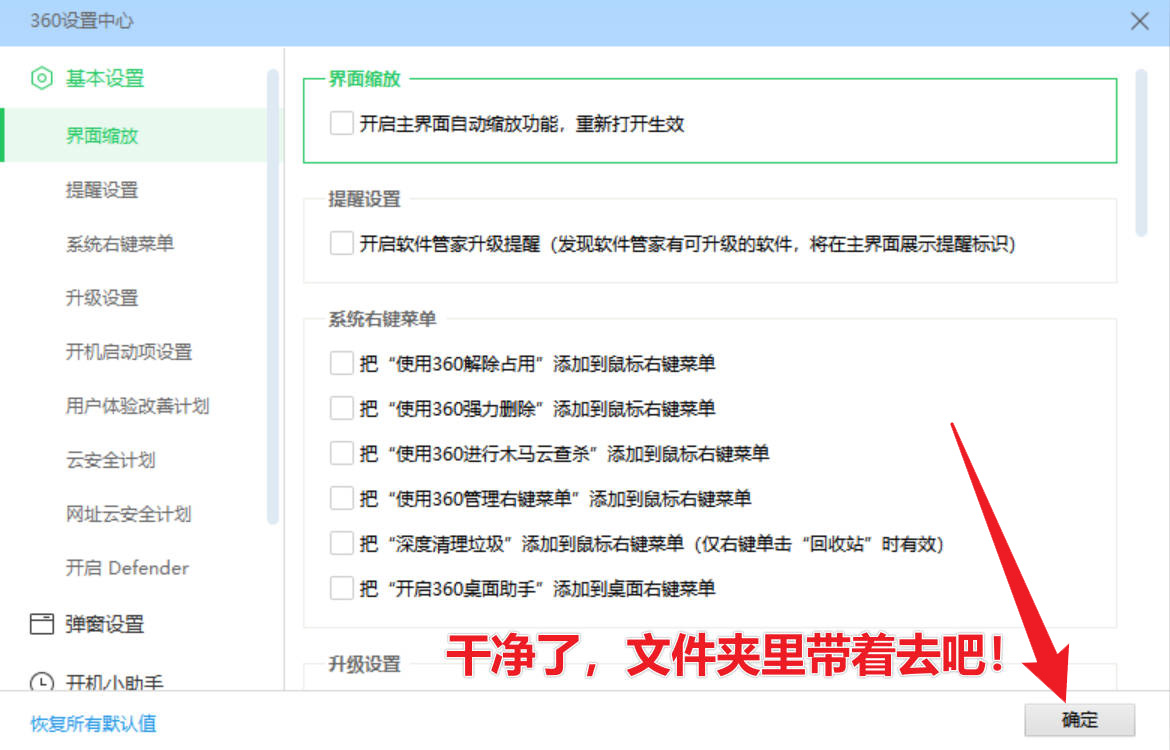The height and width of the screenshot is (750, 1170).
Task: Click the 确定 button
Action: 1080,720
